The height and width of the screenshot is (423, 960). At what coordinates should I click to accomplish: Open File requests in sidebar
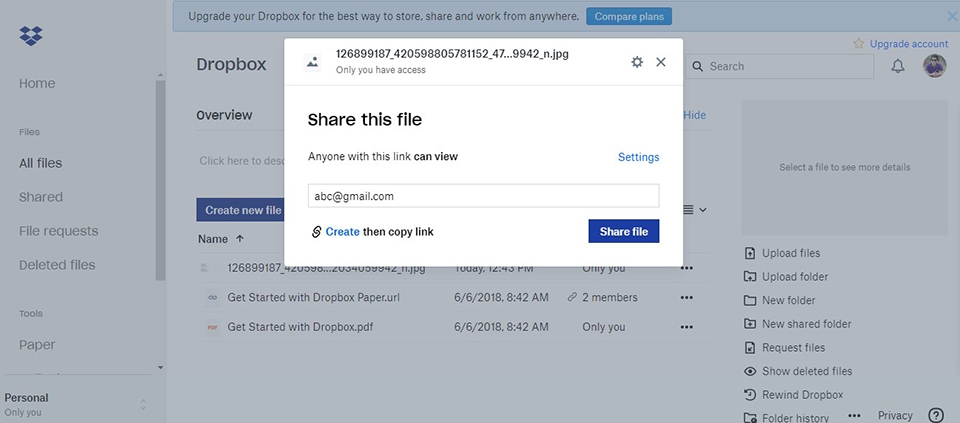point(59,231)
